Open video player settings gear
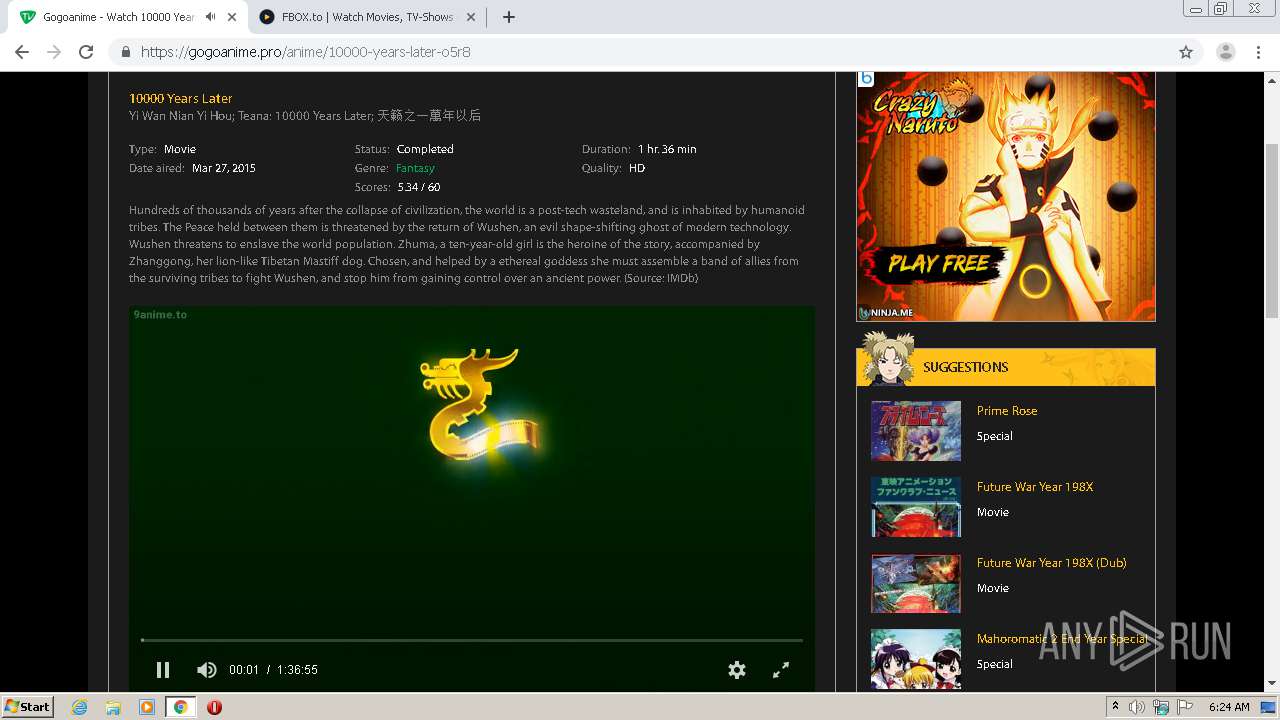The height and width of the screenshot is (720, 1280). 737,670
